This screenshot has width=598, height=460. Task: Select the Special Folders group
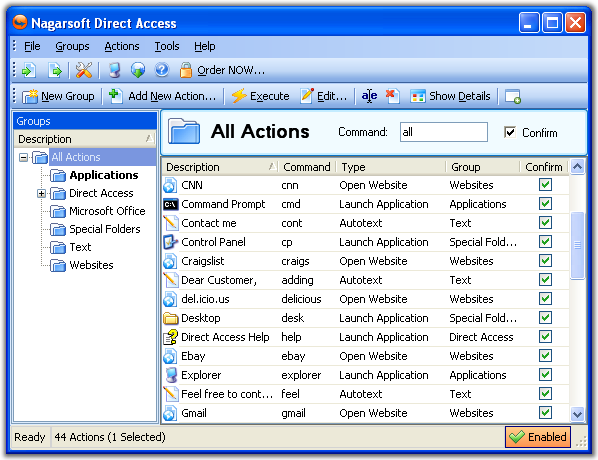105,229
